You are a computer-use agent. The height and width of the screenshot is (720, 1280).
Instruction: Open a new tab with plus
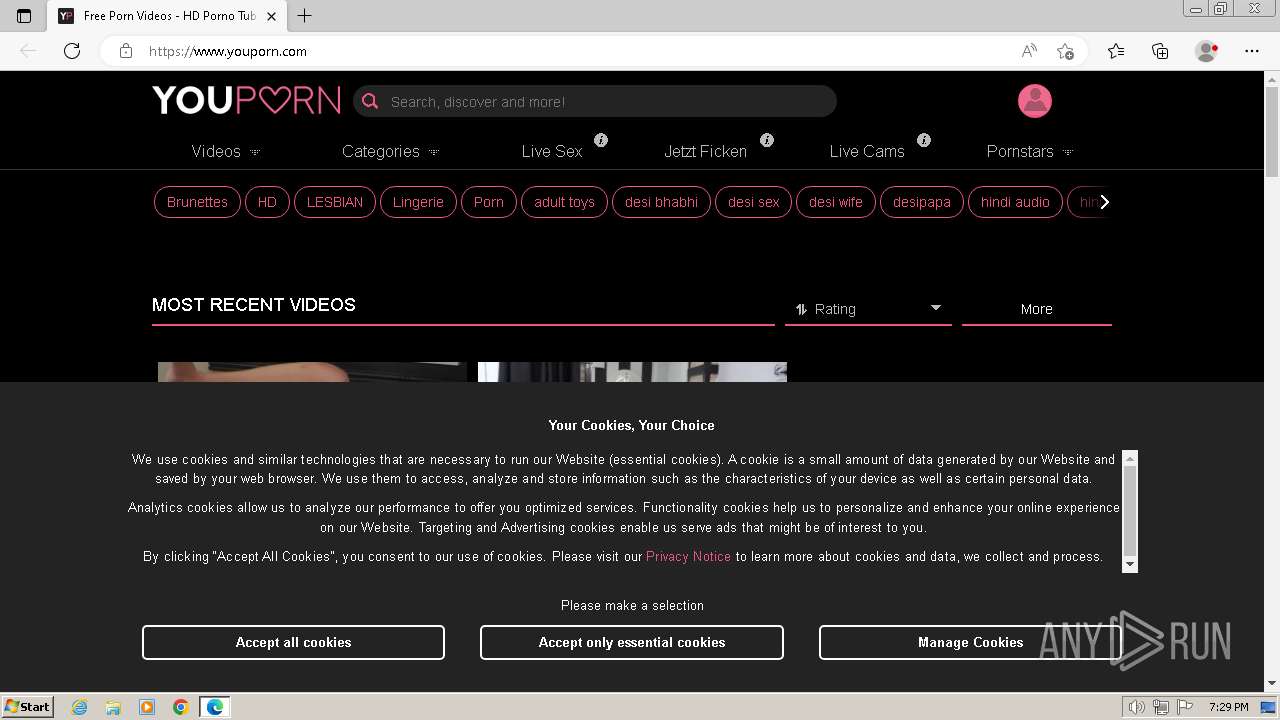point(305,16)
